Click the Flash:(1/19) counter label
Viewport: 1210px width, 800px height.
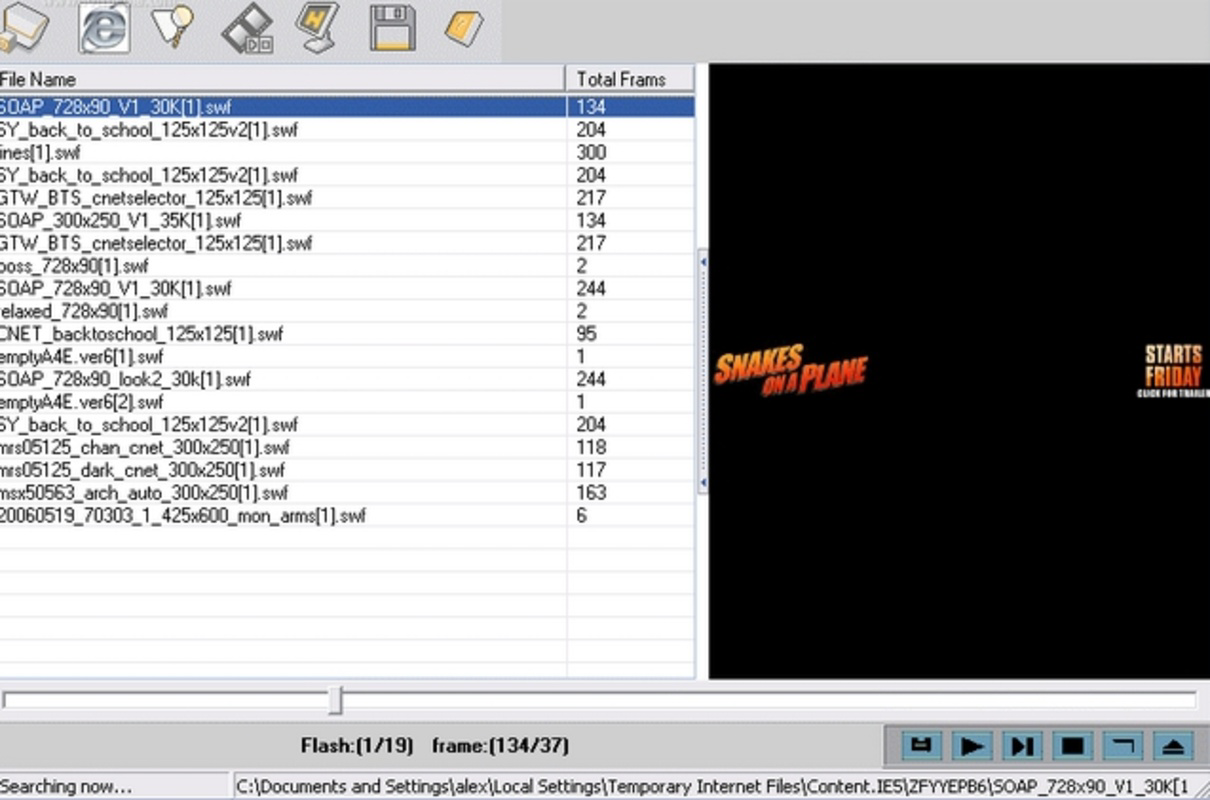[x=357, y=746]
